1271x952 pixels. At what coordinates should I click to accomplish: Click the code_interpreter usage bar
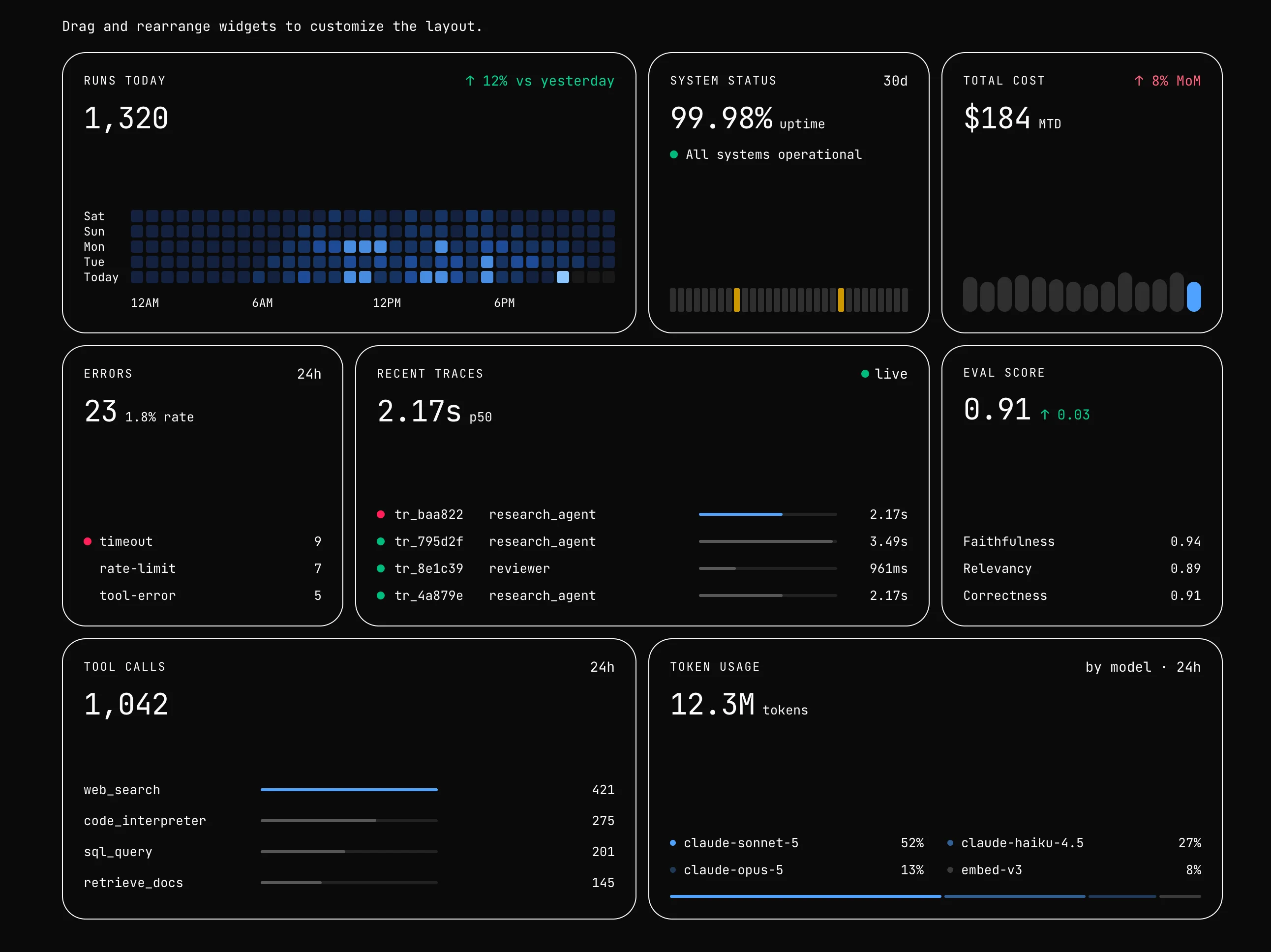pos(349,820)
